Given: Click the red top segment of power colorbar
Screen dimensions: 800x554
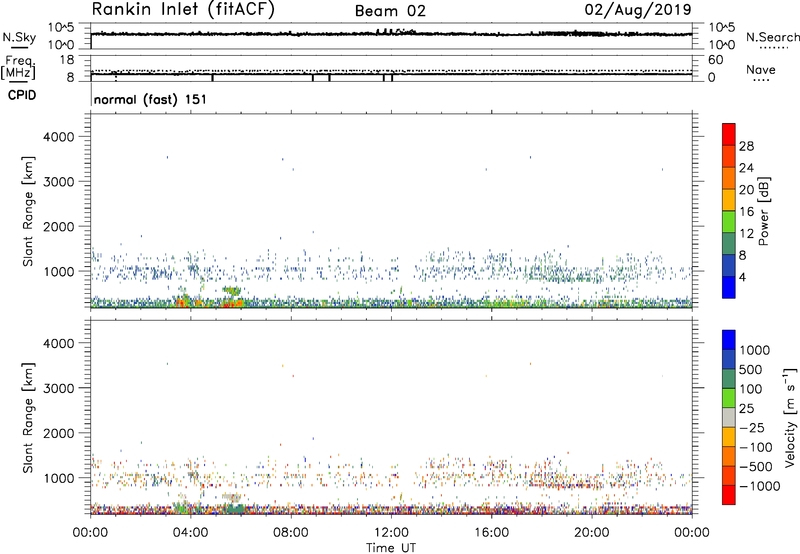Looking at the screenshot, I should [729, 134].
